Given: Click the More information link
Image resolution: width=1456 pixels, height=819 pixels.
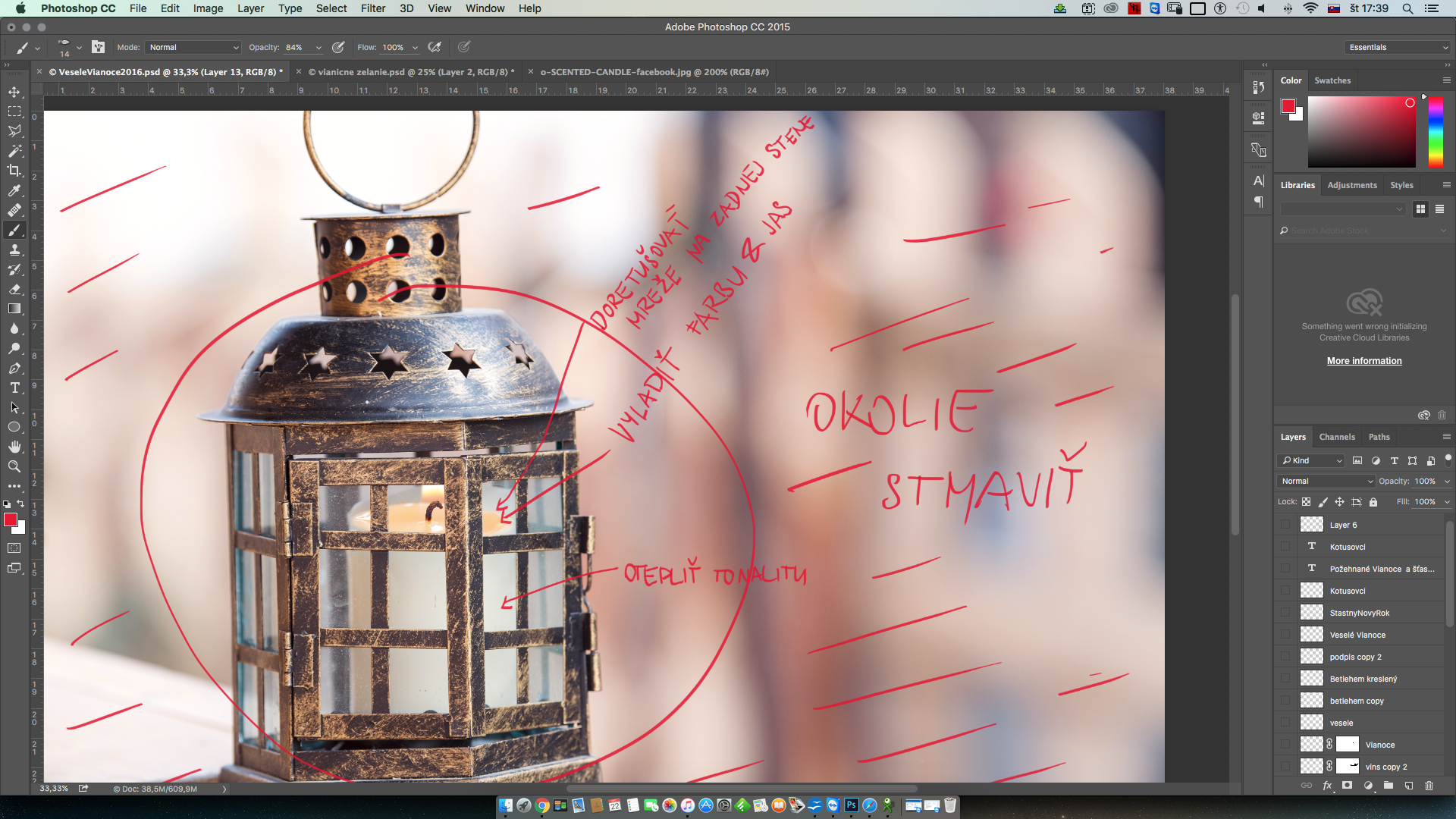Looking at the screenshot, I should 1363,361.
